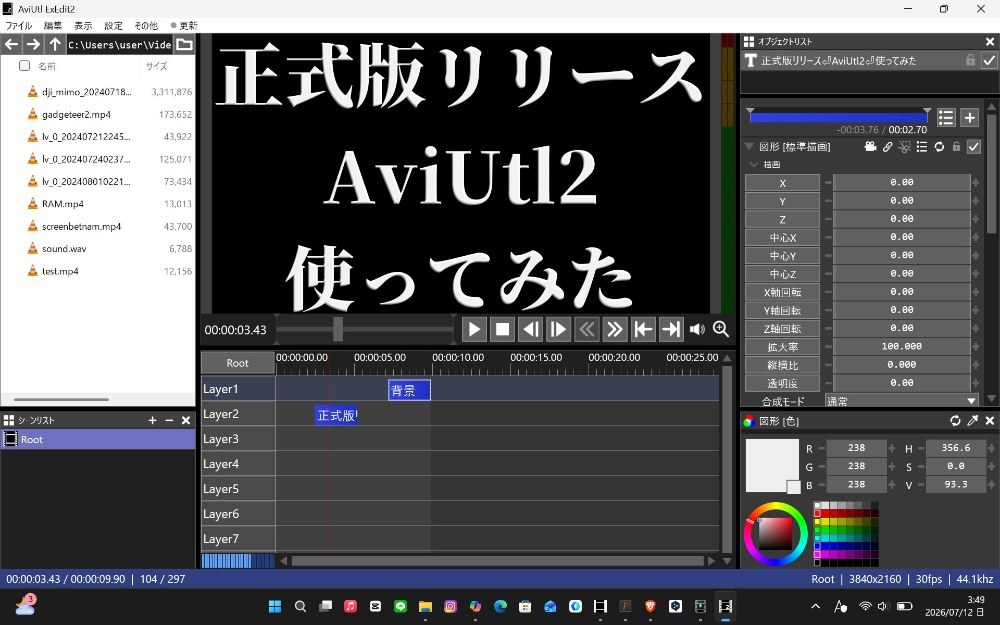Image resolution: width=1000 pixels, height=625 pixels.
Task: Step forward one frame in the preview
Action: [559, 330]
